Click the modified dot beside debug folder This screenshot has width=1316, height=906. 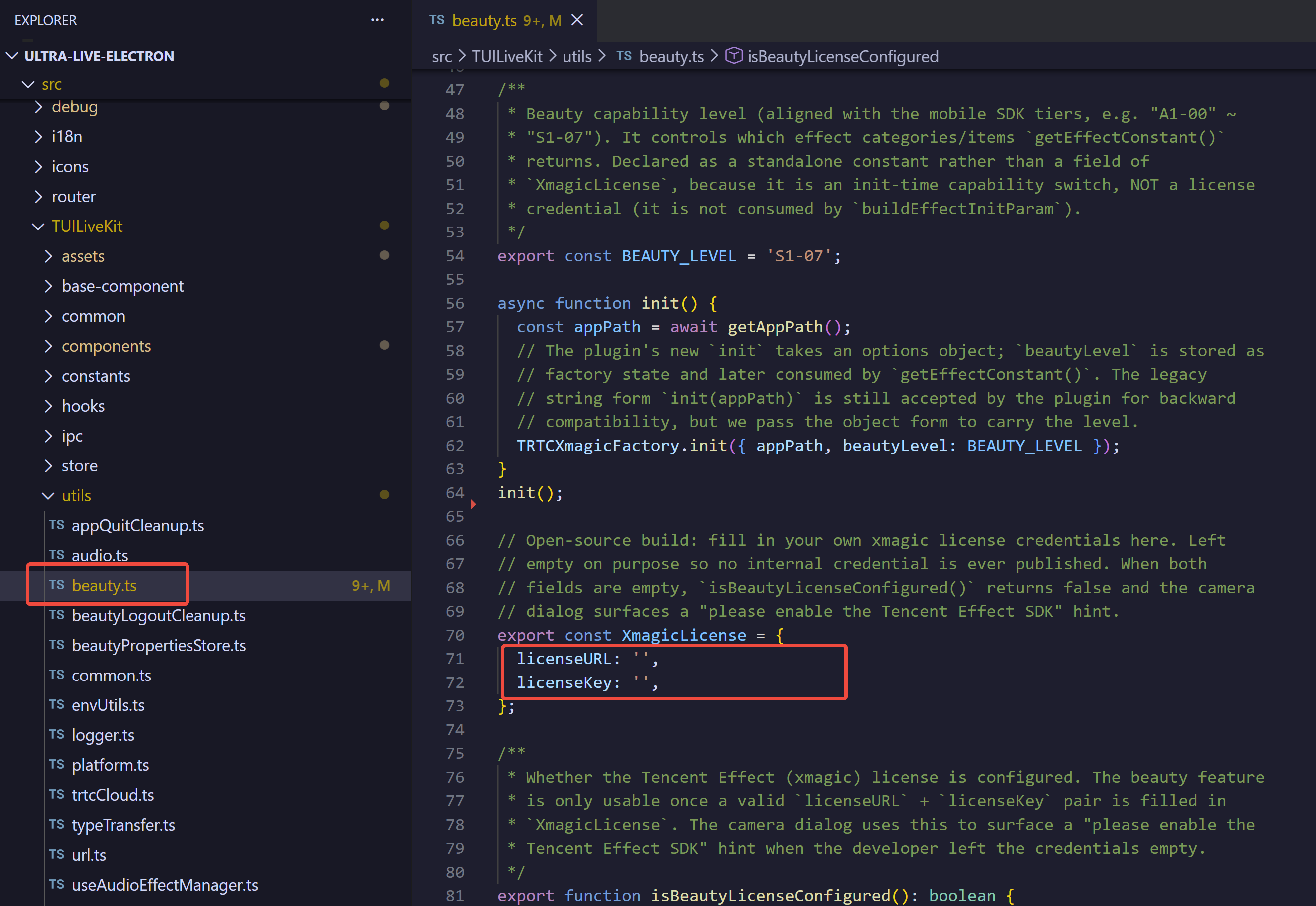click(384, 106)
